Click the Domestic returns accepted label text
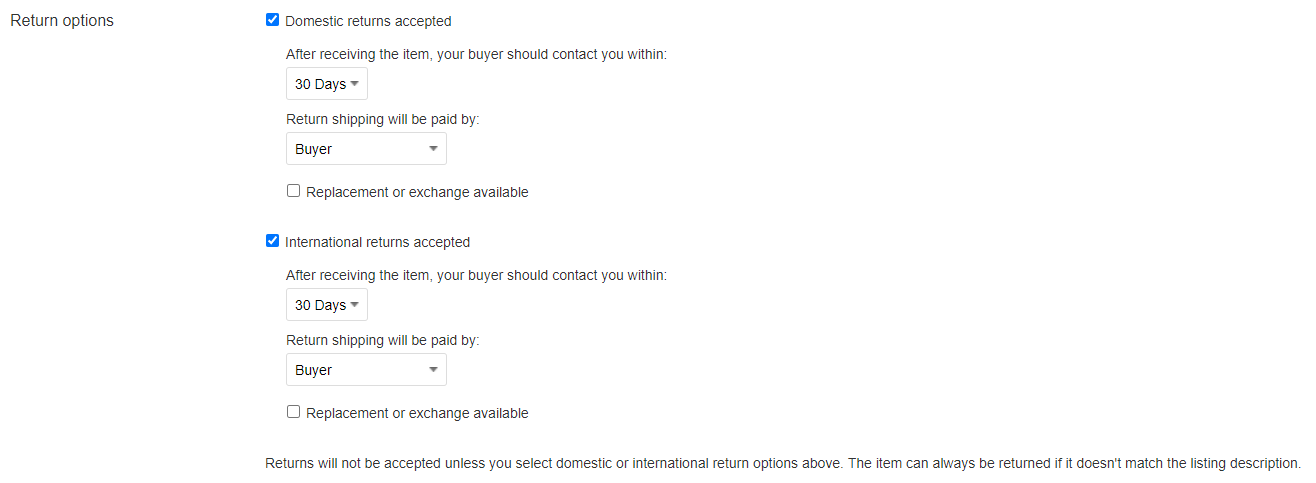The height and width of the screenshot is (483, 1316). [x=368, y=21]
